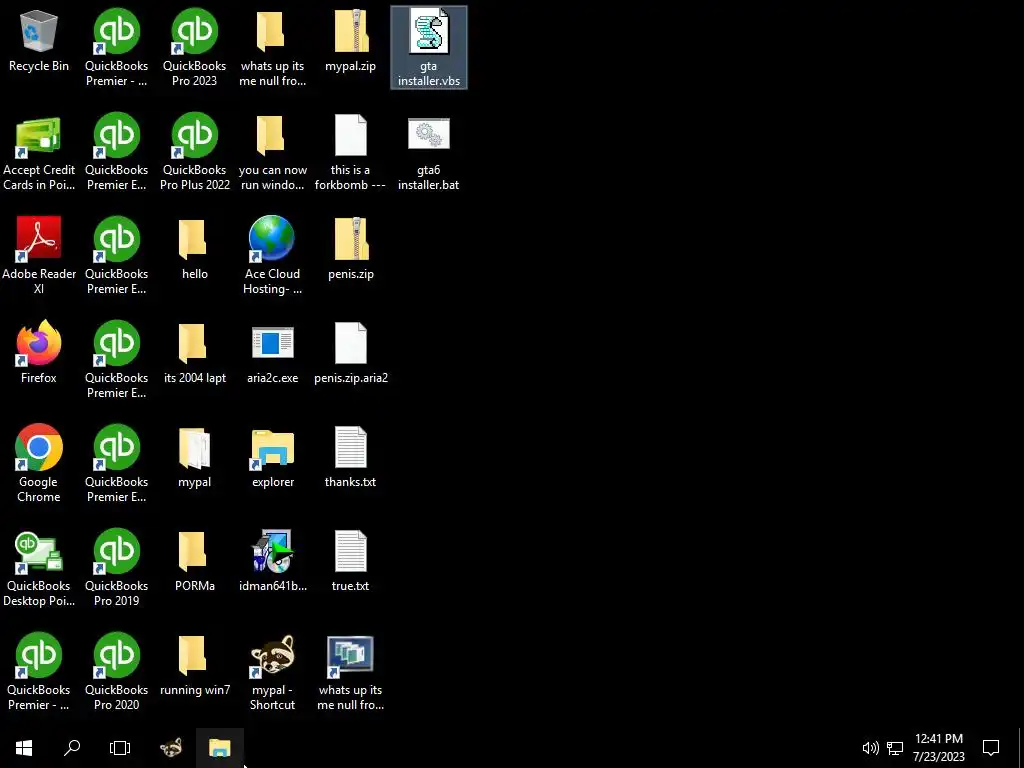1024x768 pixels.
Task: Click the 12:41 PM taskbar clock
Action: [938, 748]
